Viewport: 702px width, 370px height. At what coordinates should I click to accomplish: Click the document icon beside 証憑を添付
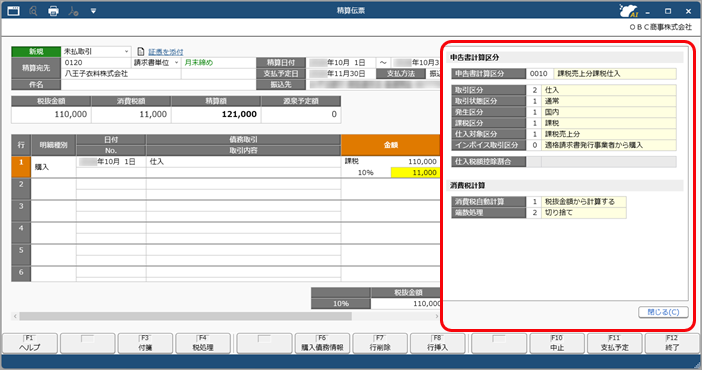tap(141, 52)
